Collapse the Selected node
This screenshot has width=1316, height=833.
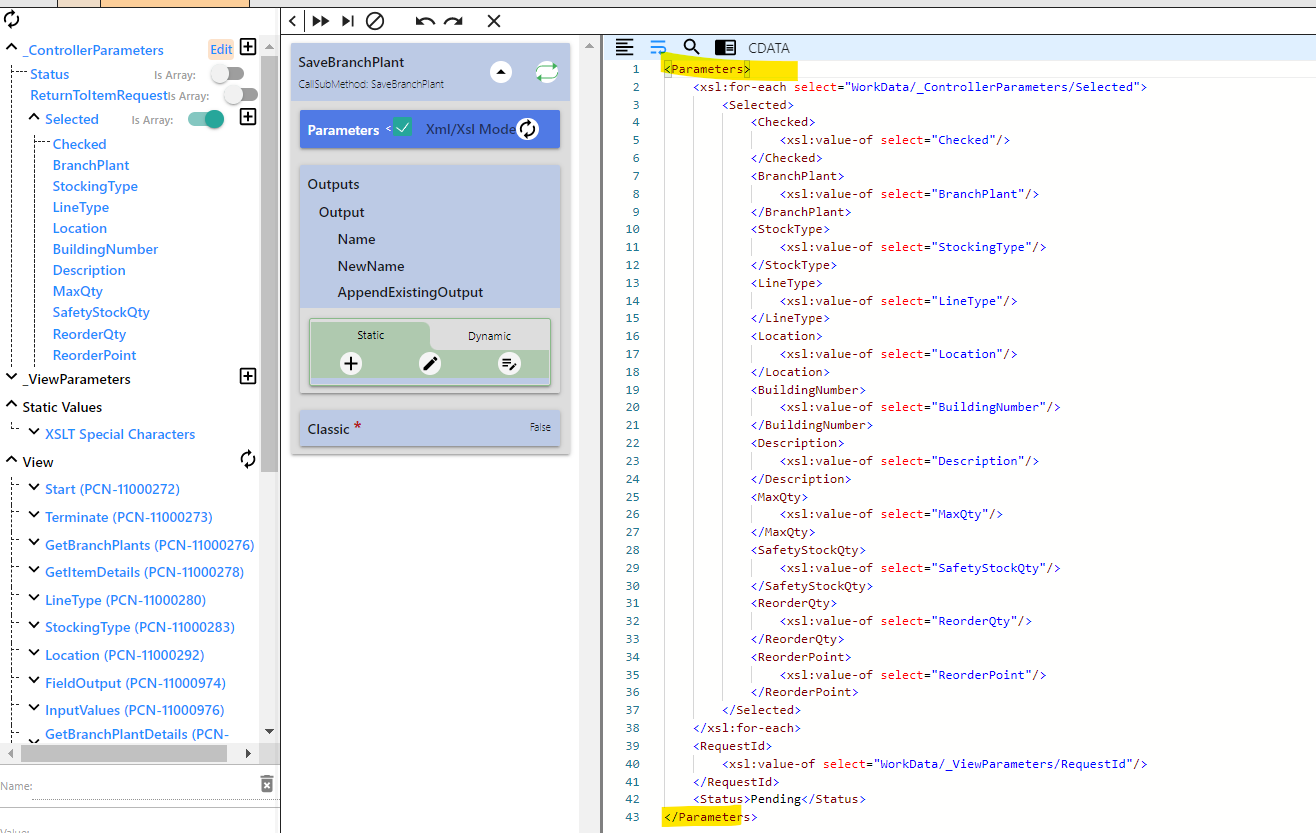coord(35,117)
